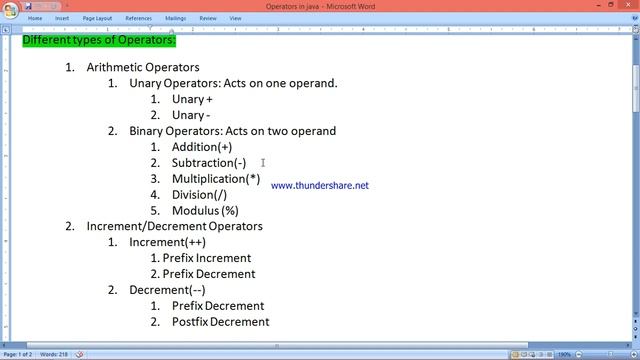
Task: Switch to the References tab
Action: 138,18
